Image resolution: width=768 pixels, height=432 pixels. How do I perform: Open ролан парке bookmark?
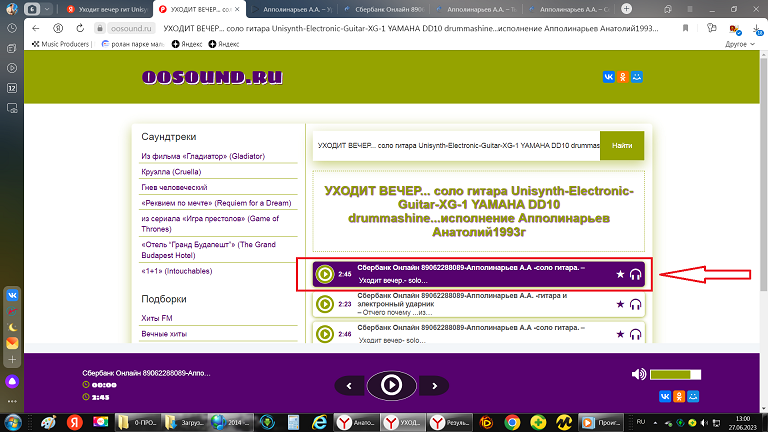point(133,44)
